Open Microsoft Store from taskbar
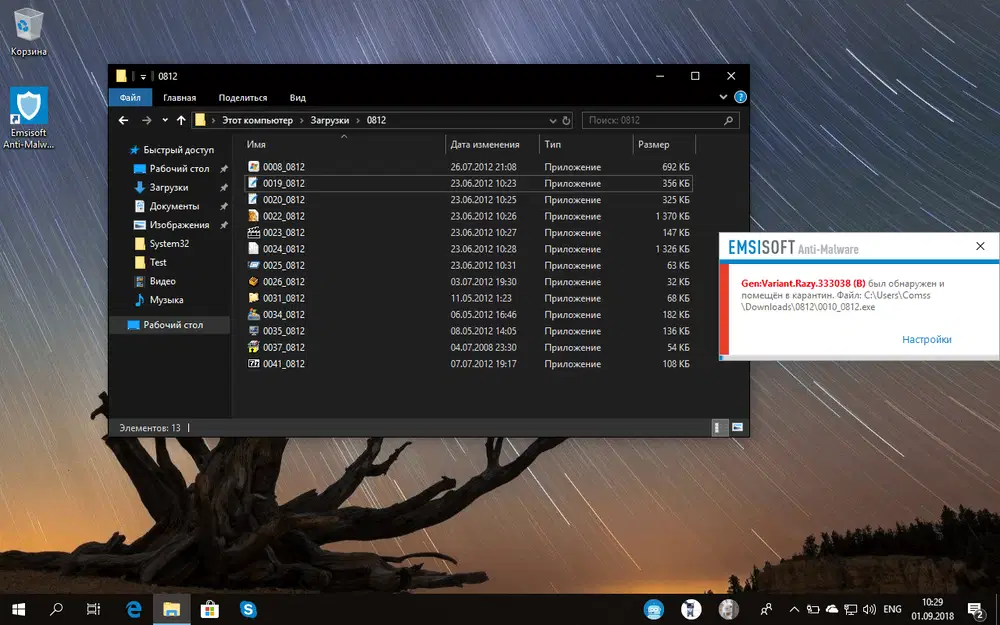 point(210,610)
